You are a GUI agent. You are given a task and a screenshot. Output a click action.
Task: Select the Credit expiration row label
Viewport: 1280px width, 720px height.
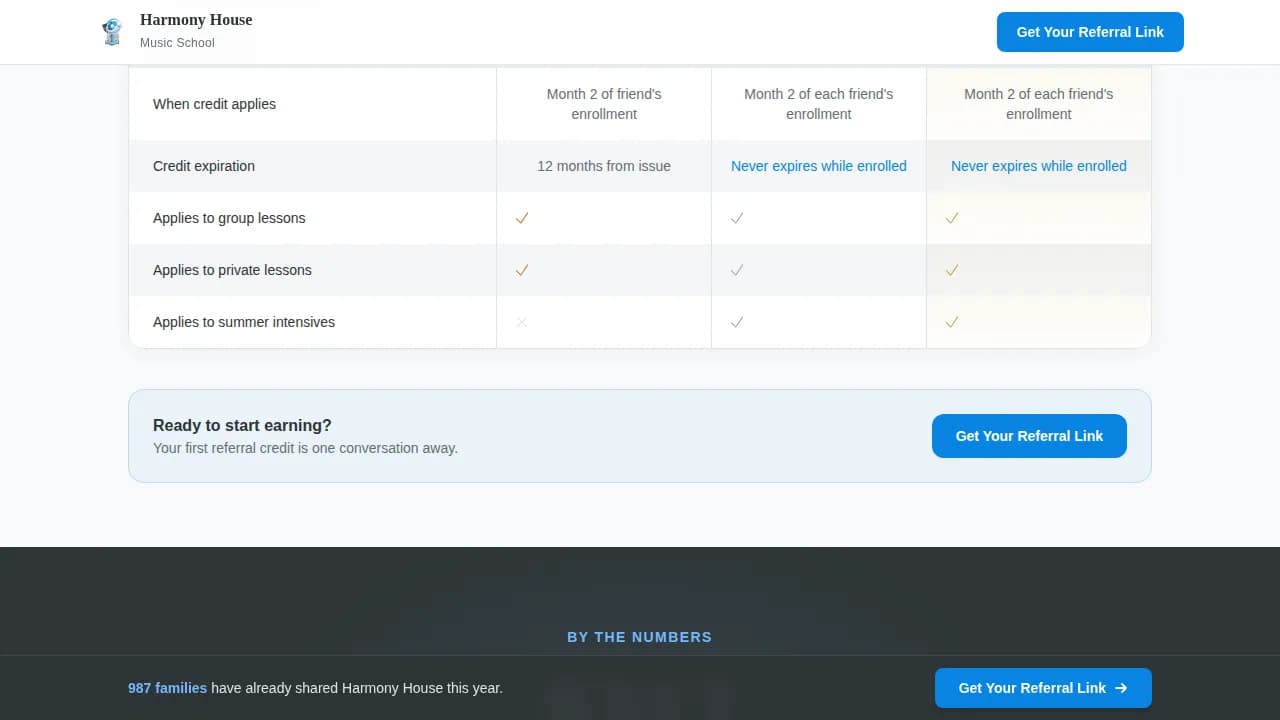point(203,166)
